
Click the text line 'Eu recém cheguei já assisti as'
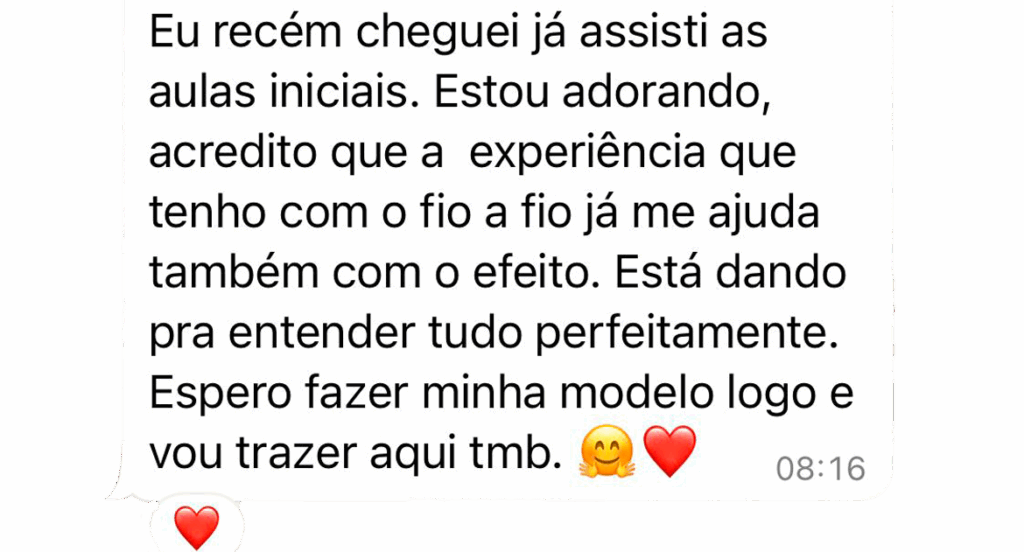458,32
